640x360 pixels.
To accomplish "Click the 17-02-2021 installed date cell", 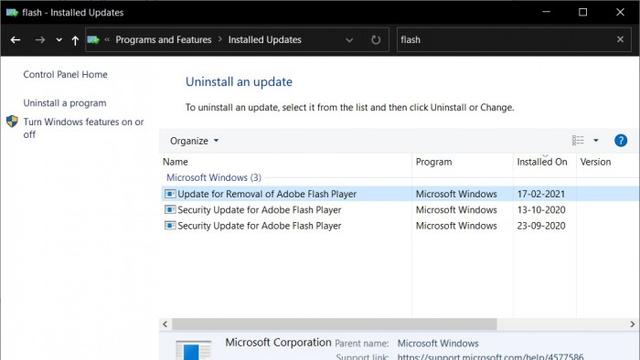I will coord(541,194).
